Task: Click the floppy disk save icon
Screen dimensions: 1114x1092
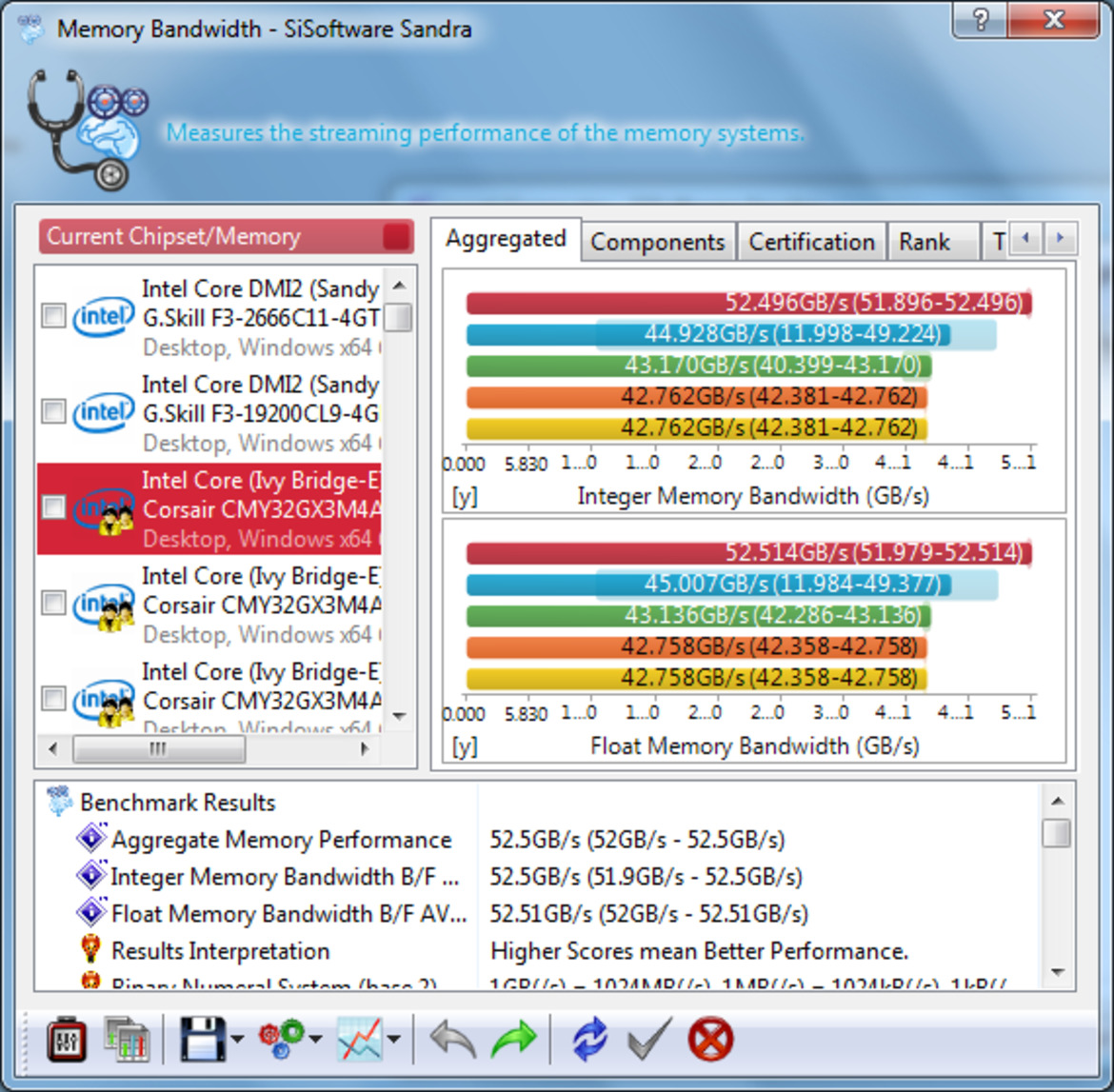Action: 203,1041
